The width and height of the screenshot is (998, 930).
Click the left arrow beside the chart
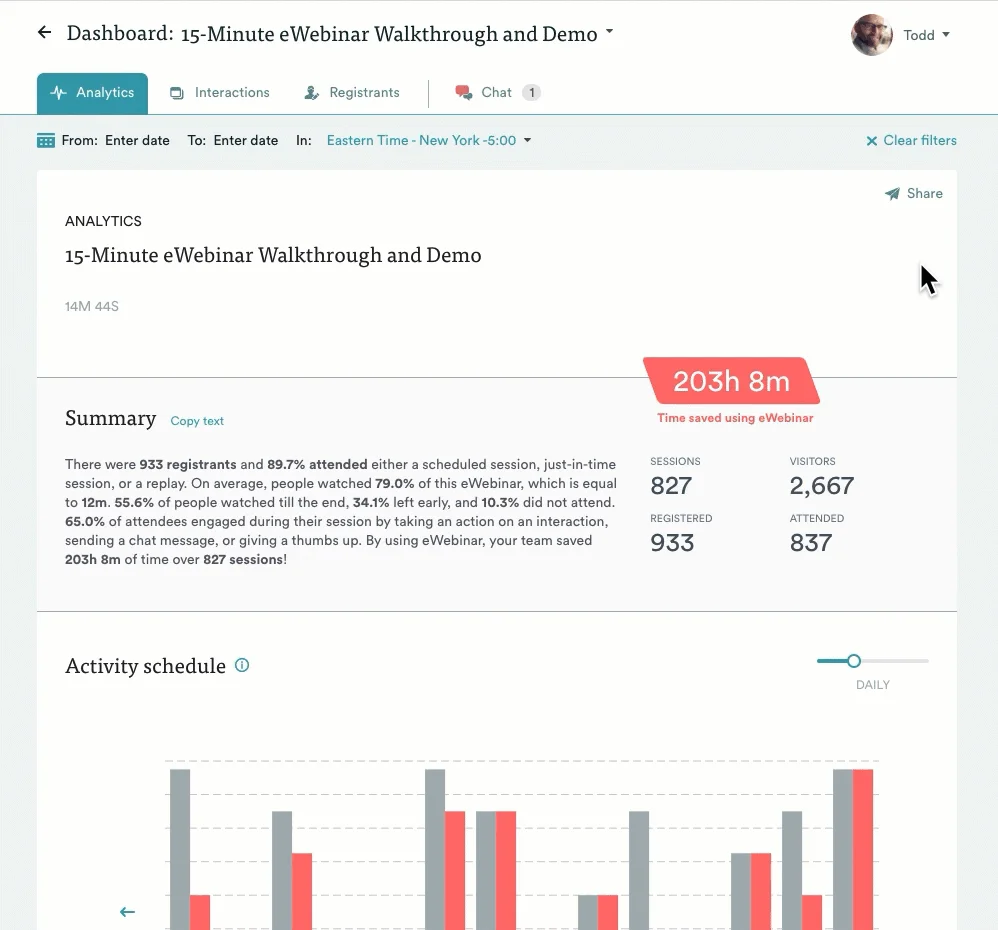tap(127, 911)
